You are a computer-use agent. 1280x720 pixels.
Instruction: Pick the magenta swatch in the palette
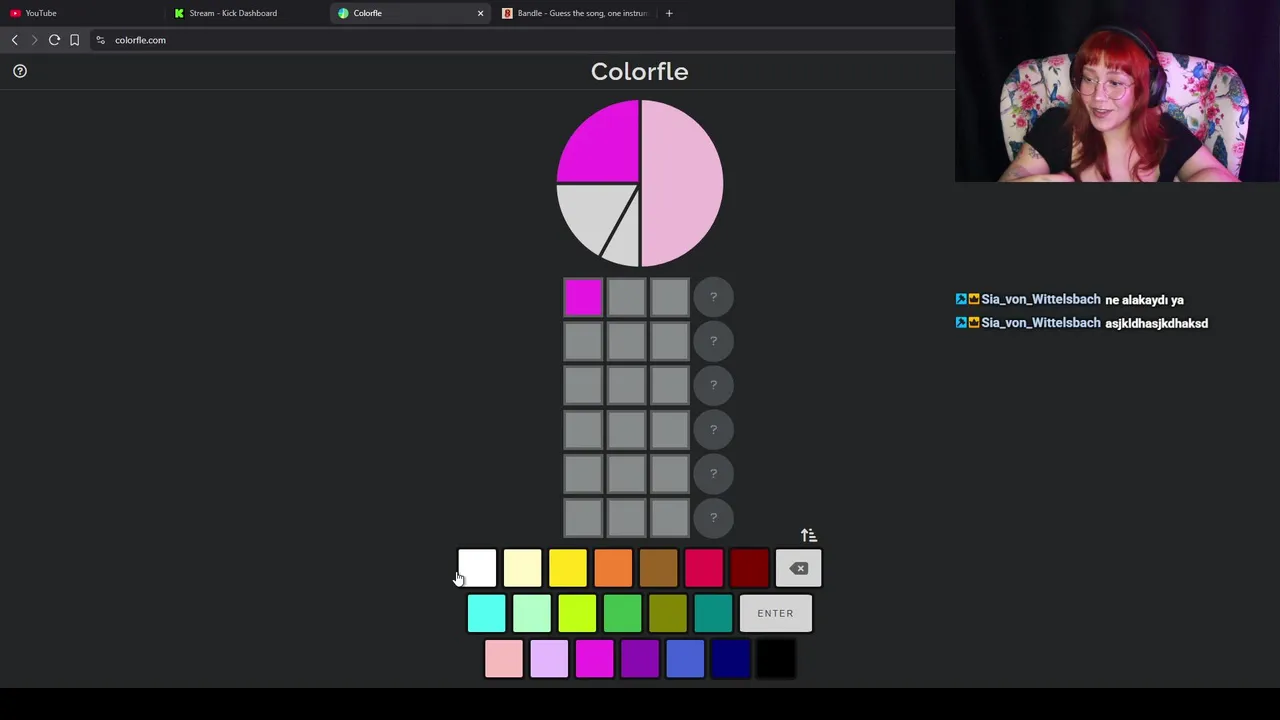[x=595, y=659]
